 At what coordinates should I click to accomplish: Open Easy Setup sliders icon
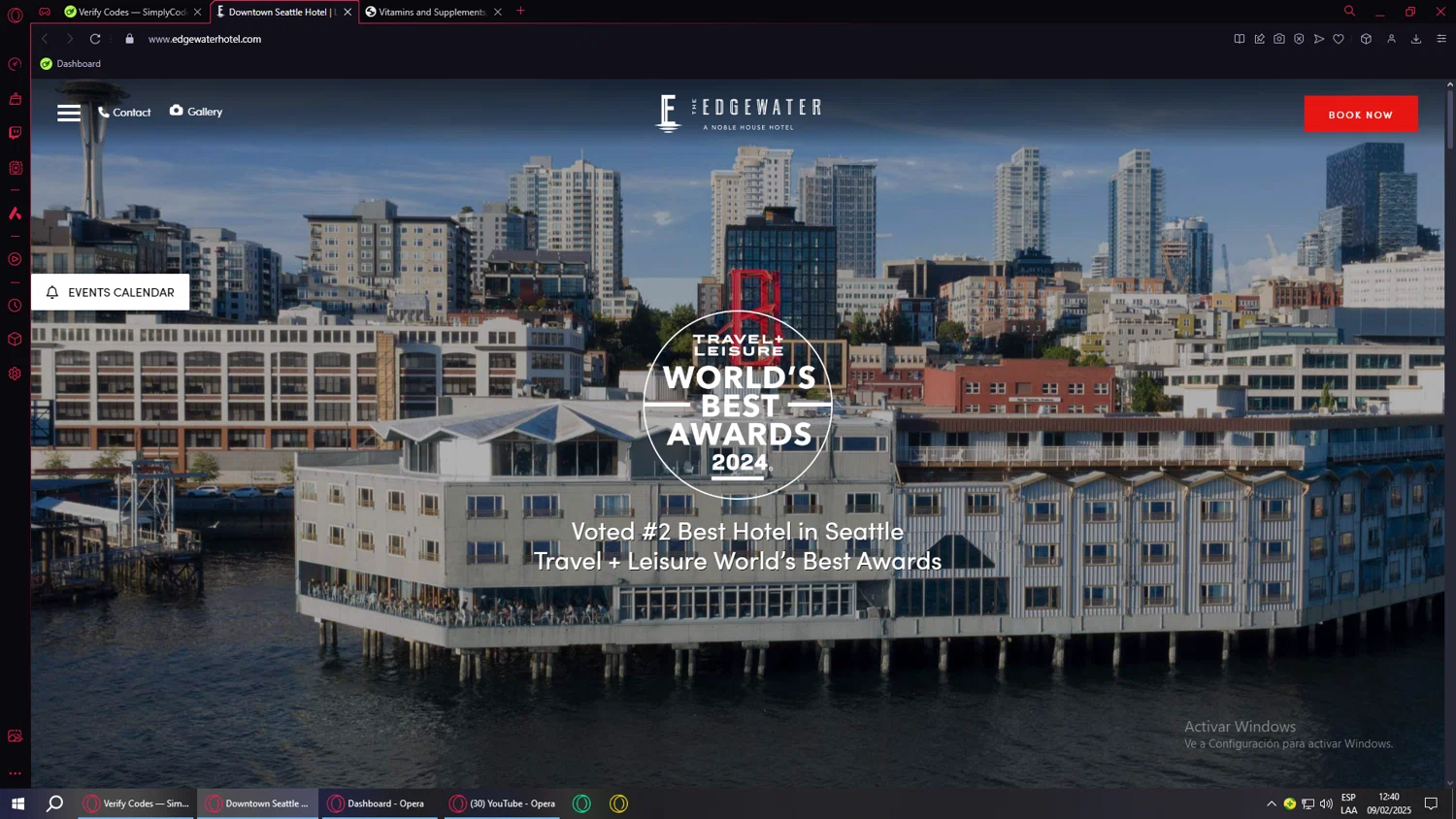(1441, 39)
